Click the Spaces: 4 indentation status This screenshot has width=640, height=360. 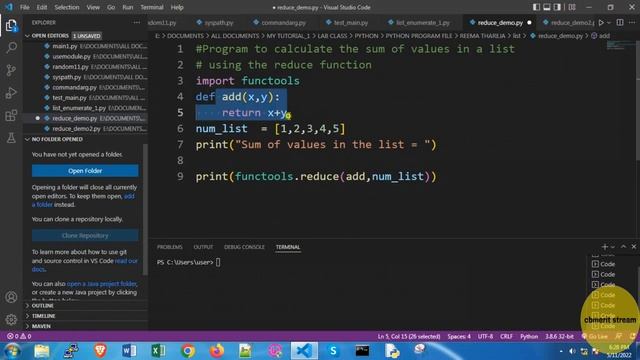(459, 336)
